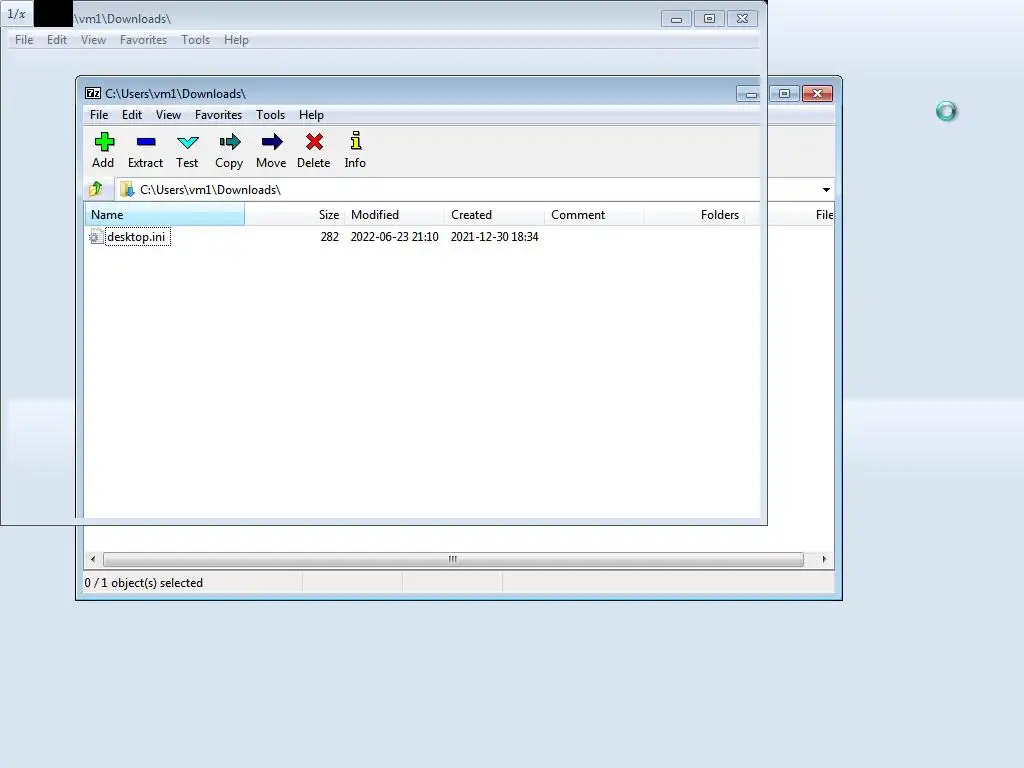Sort by the Size column header

click(x=295, y=215)
